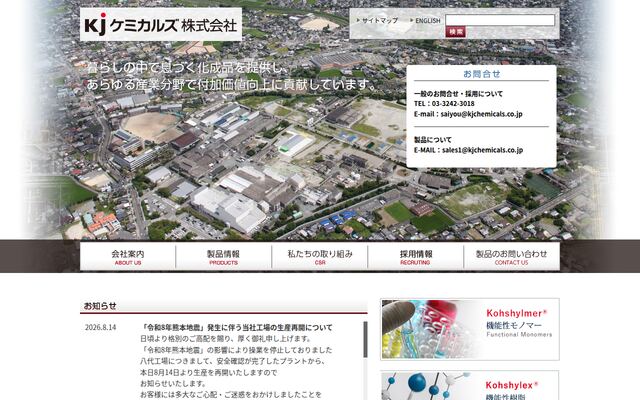The image size is (640, 400).
Task: Open the Kohshylmer functional monomers banner
Action: [x=470, y=329]
